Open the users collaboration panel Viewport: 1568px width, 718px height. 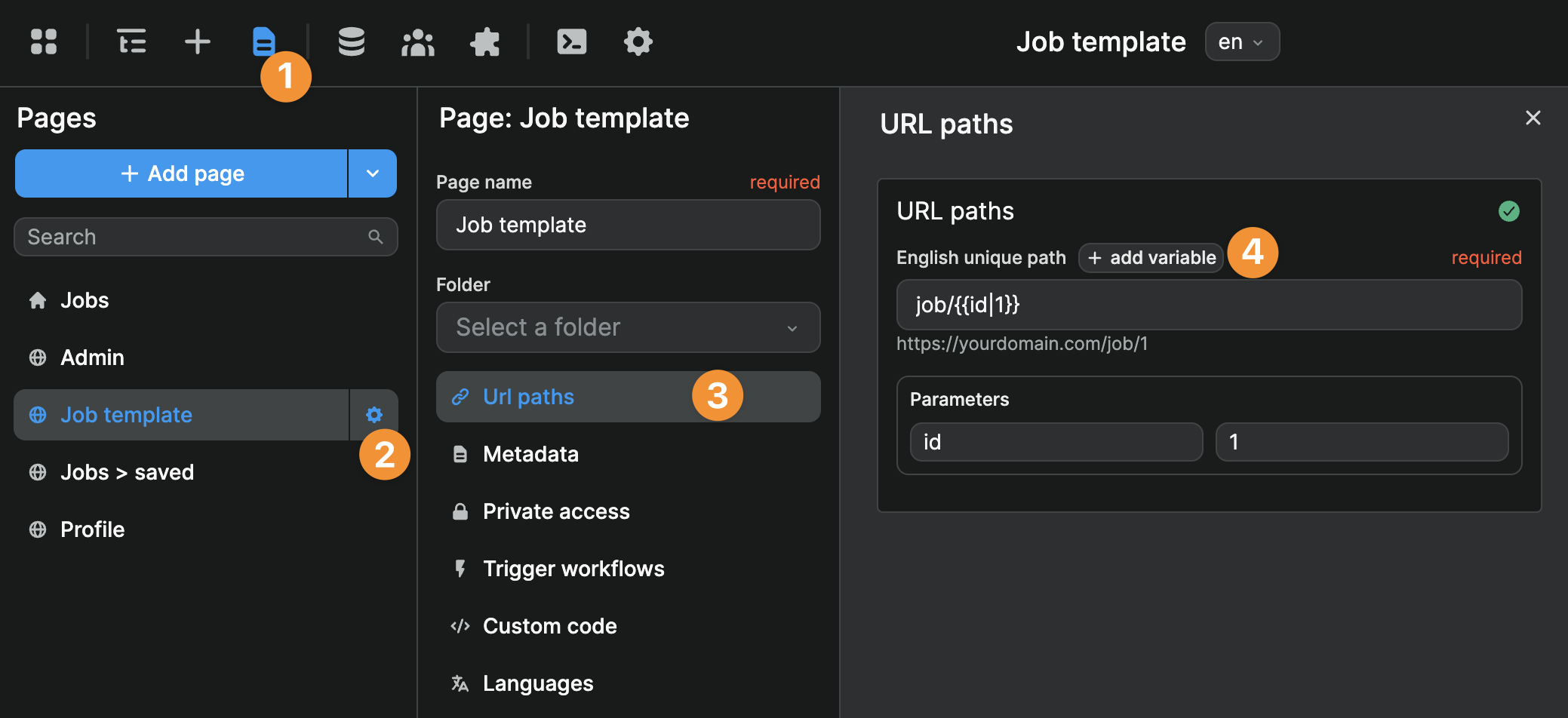pyautogui.click(x=417, y=41)
